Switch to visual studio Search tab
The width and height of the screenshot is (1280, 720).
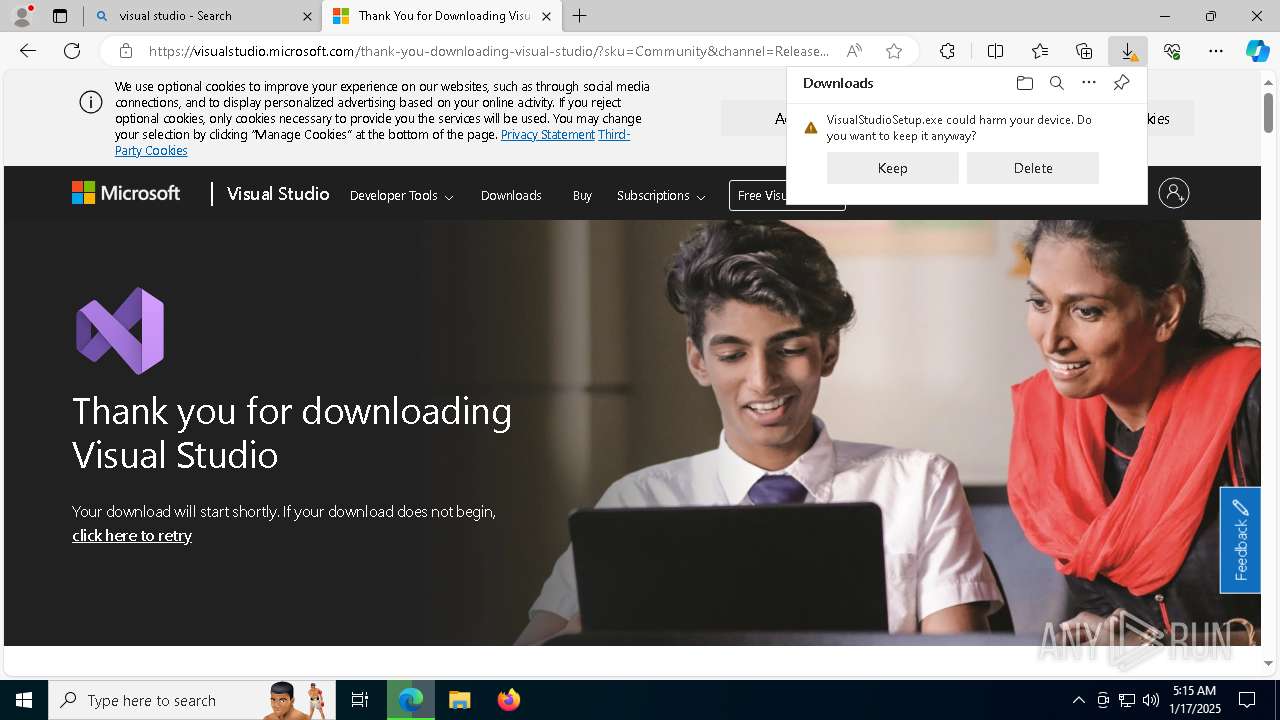coord(203,16)
